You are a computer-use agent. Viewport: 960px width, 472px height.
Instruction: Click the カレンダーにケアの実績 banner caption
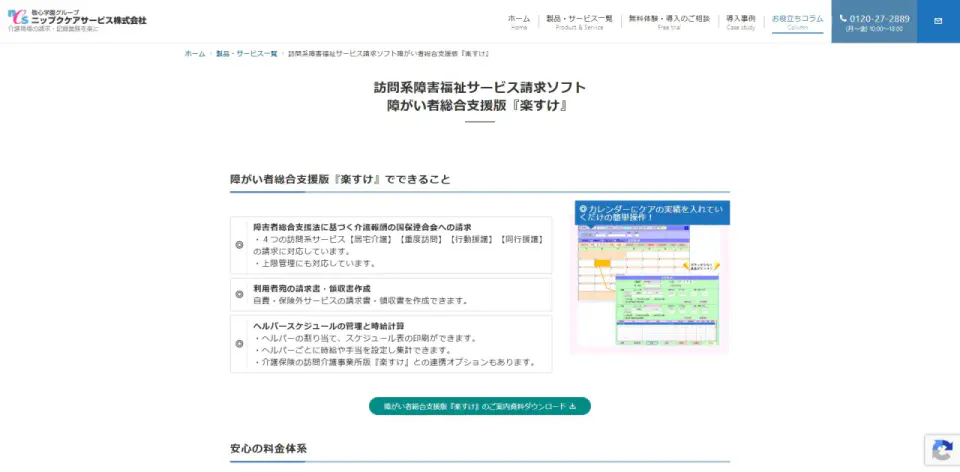tap(652, 212)
